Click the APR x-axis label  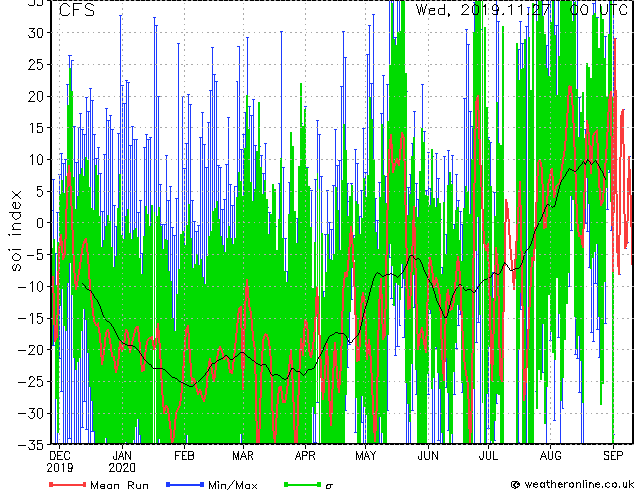pyautogui.click(x=305, y=456)
